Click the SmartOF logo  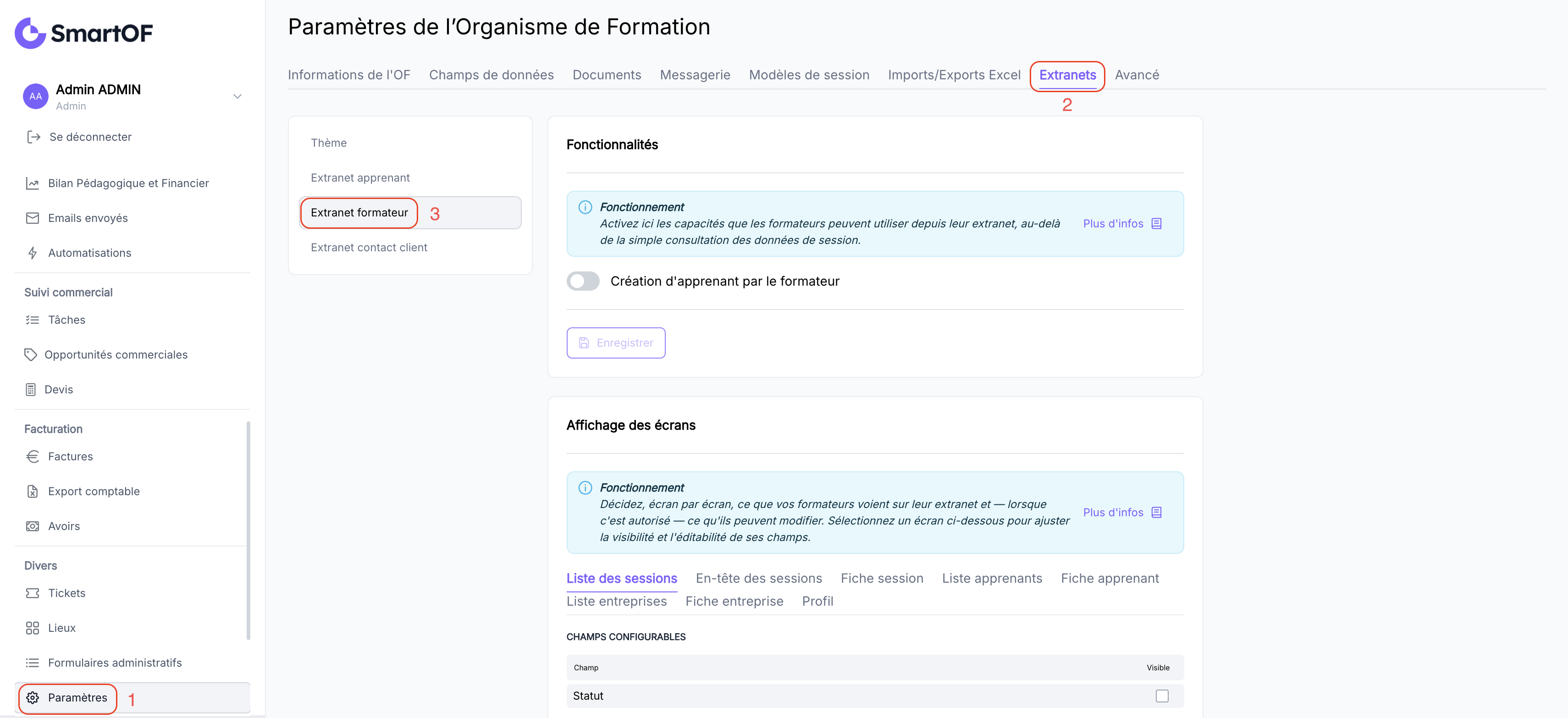click(x=83, y=33)
